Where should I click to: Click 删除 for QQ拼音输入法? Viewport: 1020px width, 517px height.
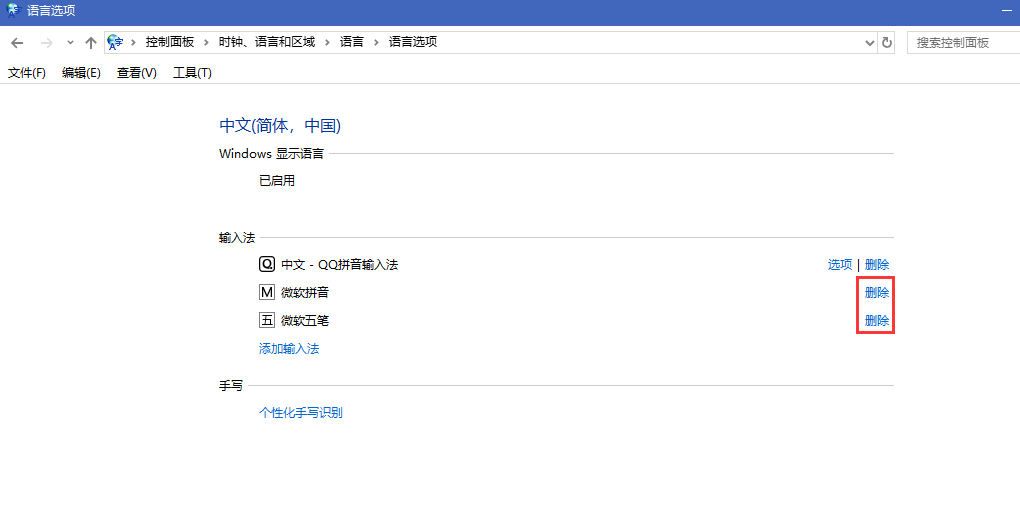[x=877, y=265]
